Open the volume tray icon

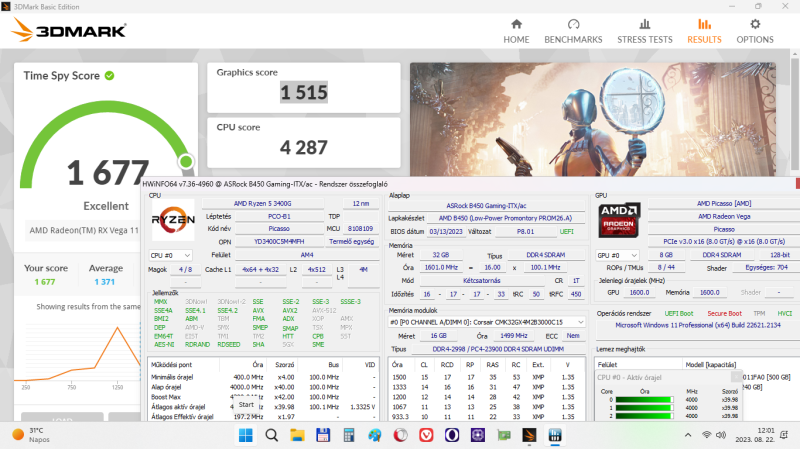pyautogui.click(x=721, y=435)
